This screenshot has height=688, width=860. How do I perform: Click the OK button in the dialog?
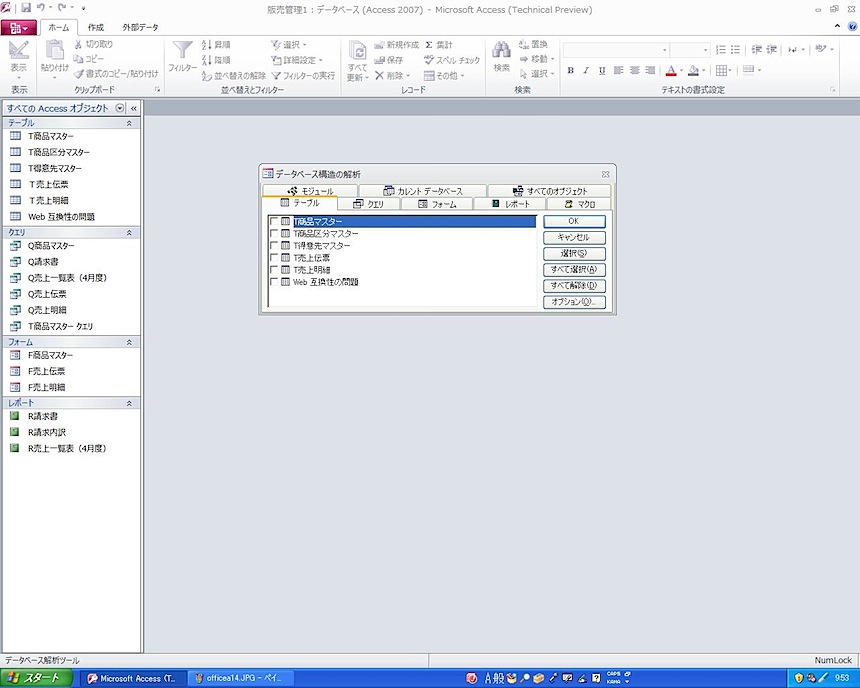[x=574, y=221]
